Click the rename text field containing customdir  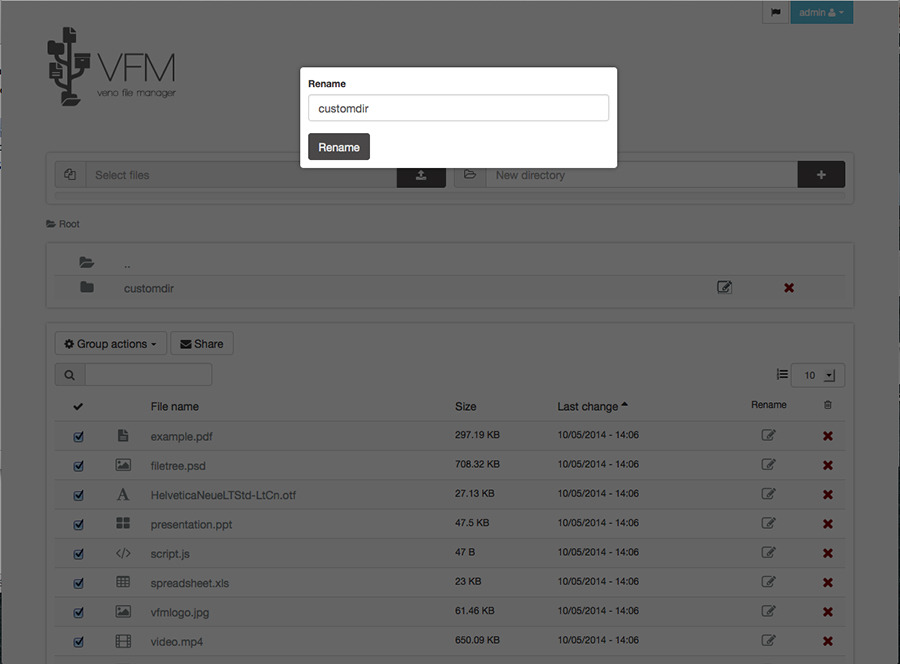(458, 108)
